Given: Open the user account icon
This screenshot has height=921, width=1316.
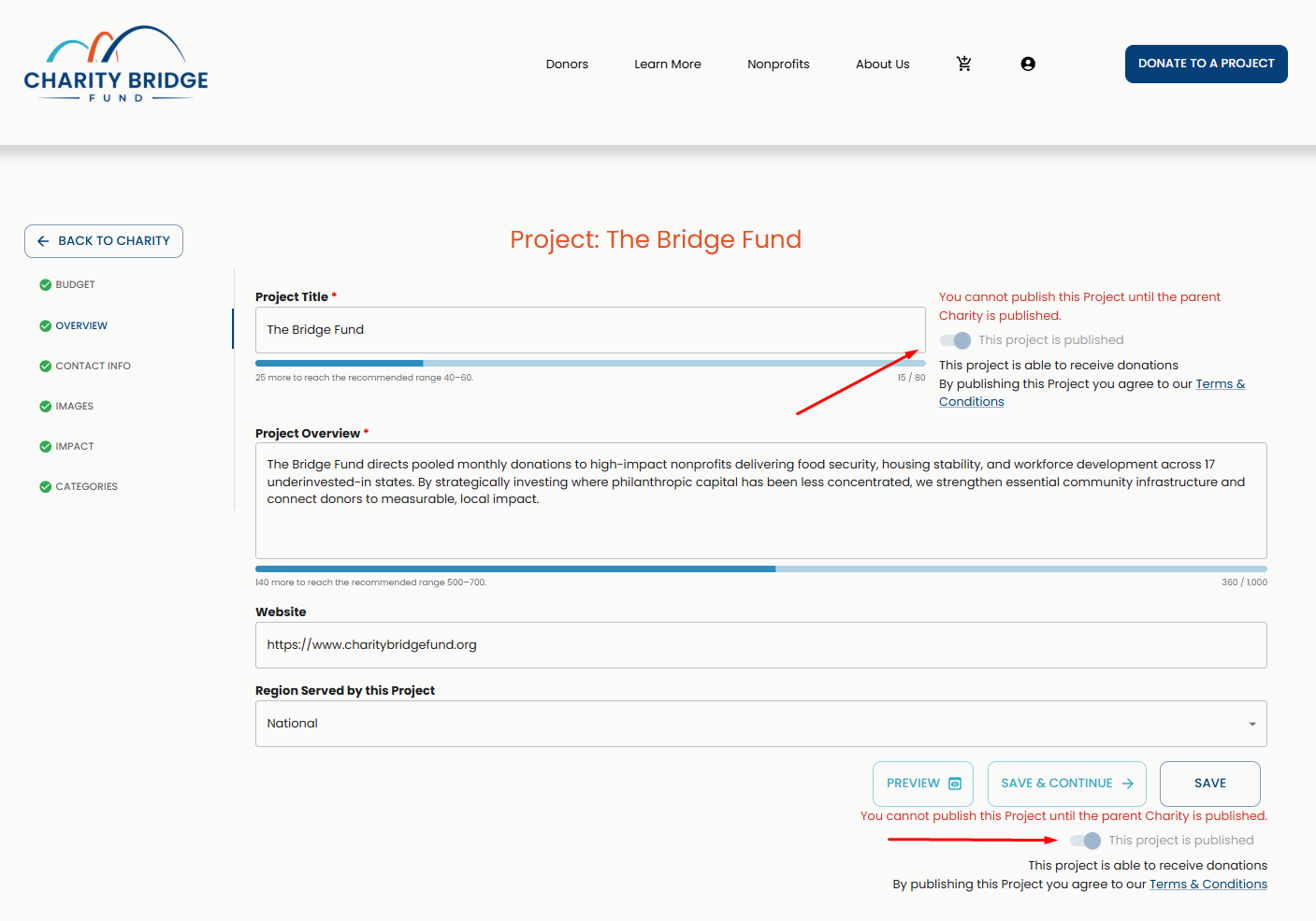Looking at the screenshot, I should (1028, 64).
